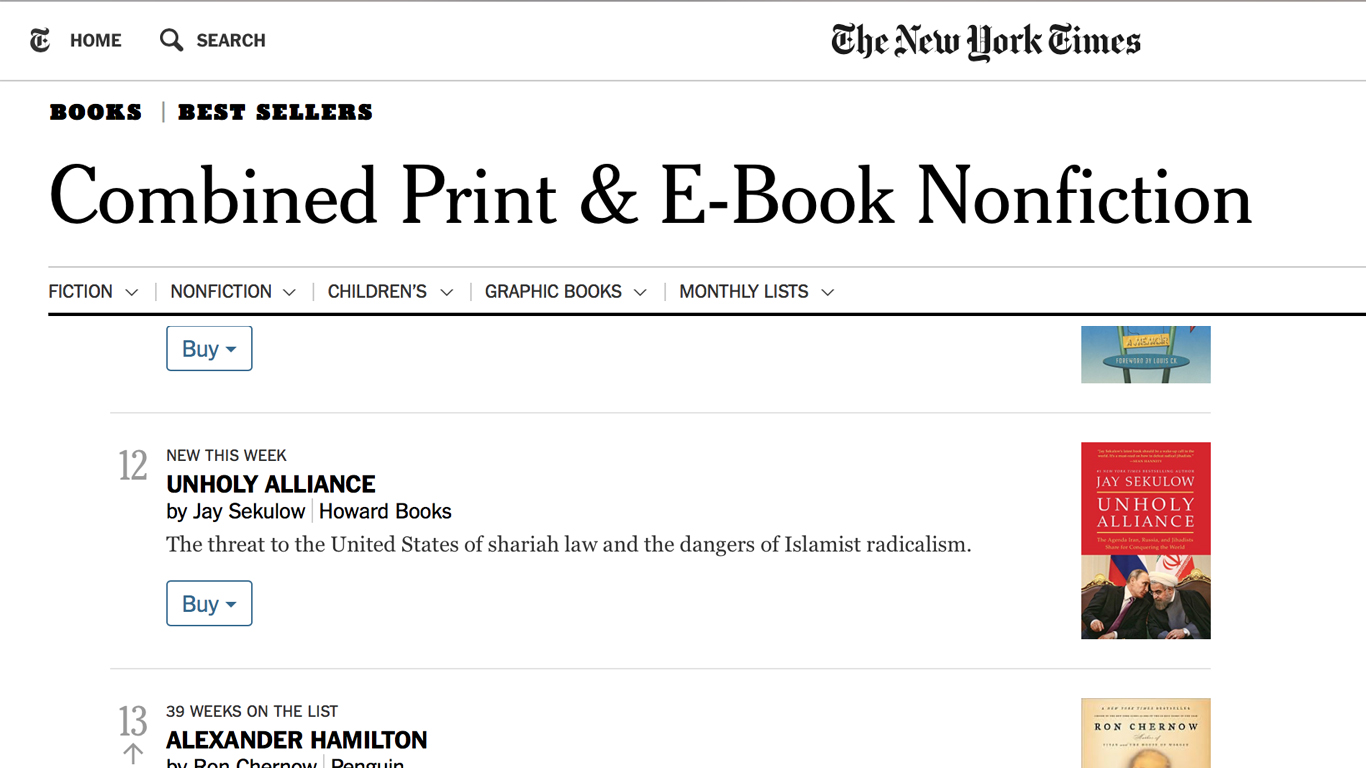
Task: Click the Ron Chernow book cover thumbnail
Action: click(1146, 733)
